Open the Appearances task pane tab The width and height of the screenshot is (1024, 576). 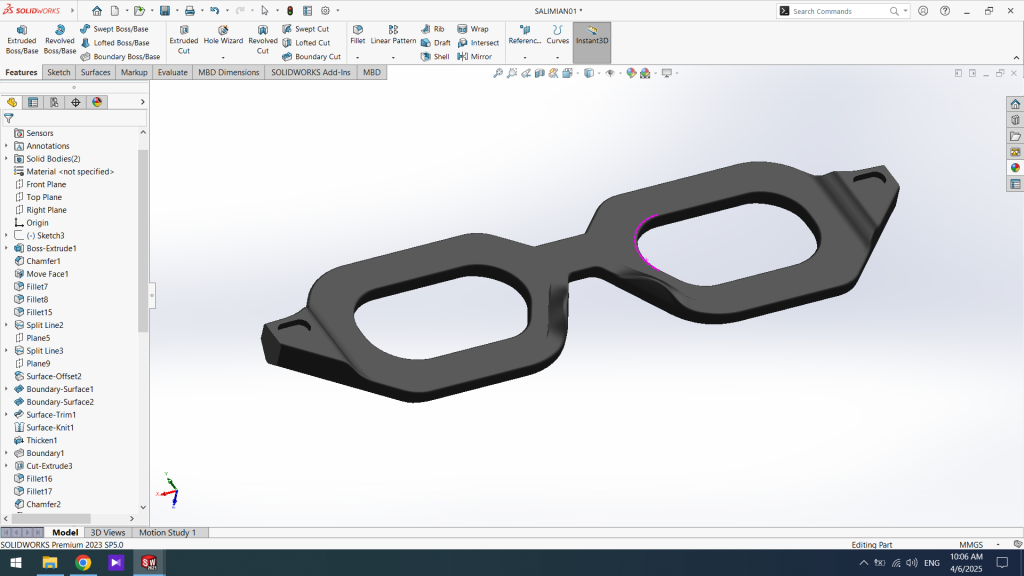pos(1015,168)
